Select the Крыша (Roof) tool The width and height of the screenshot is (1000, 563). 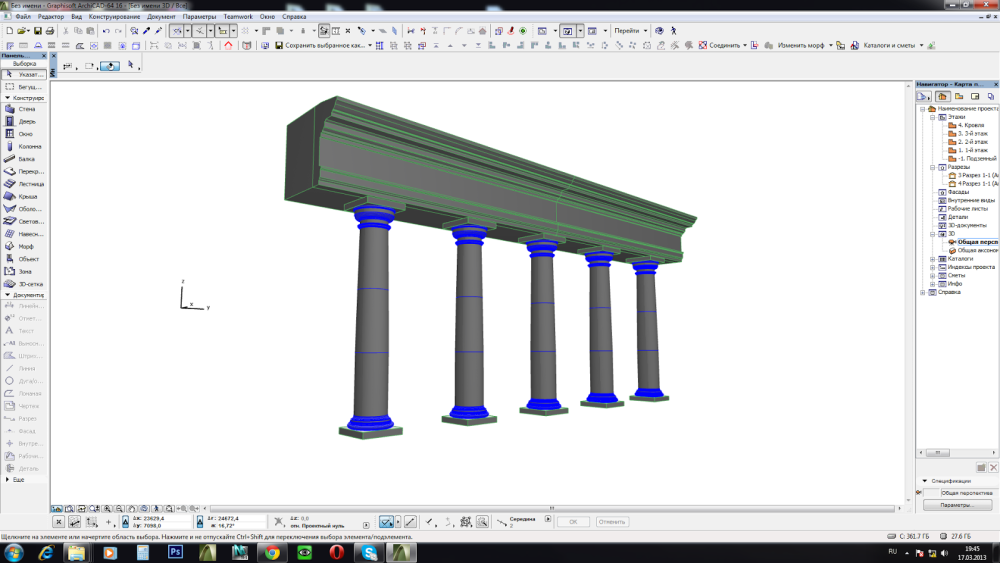click(x=24, y=196)
